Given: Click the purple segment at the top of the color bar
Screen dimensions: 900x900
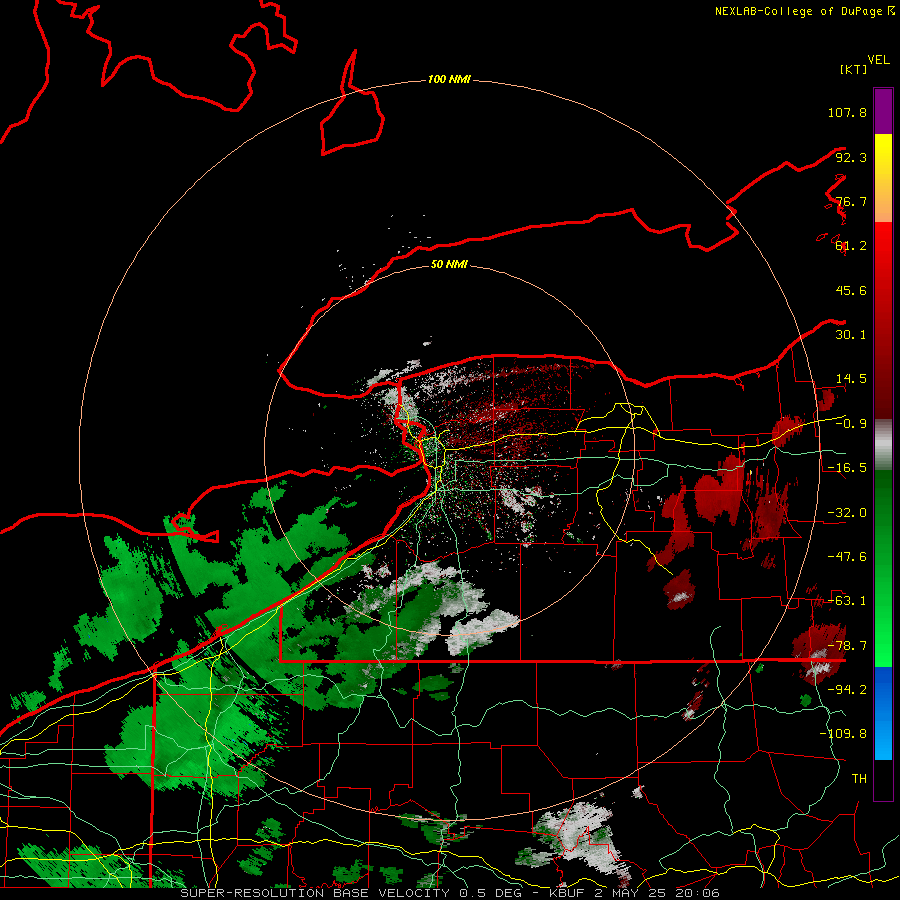Looking at the screenshot, I should [883, 111].
